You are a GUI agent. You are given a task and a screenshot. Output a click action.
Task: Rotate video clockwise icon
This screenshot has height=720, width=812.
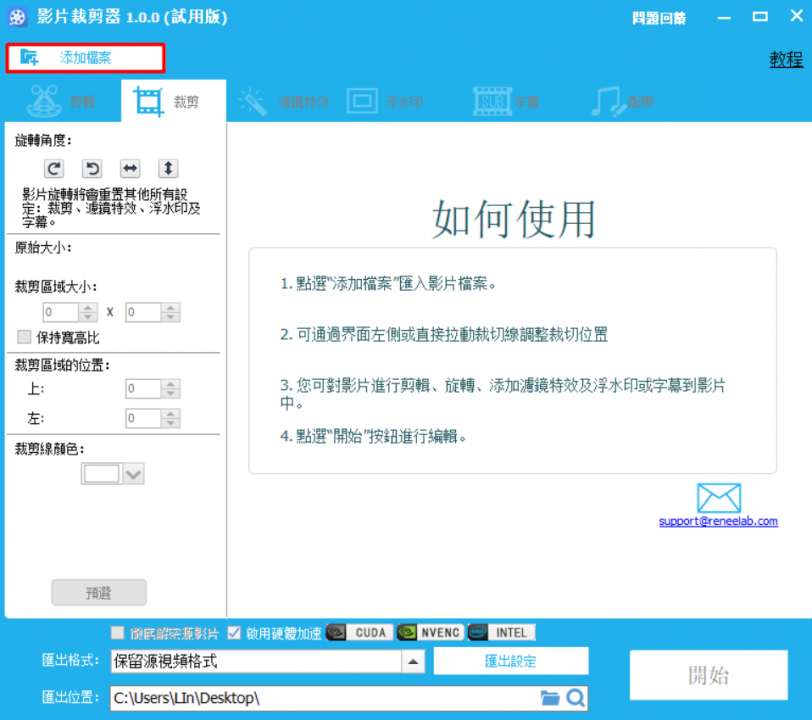(54, 168)
